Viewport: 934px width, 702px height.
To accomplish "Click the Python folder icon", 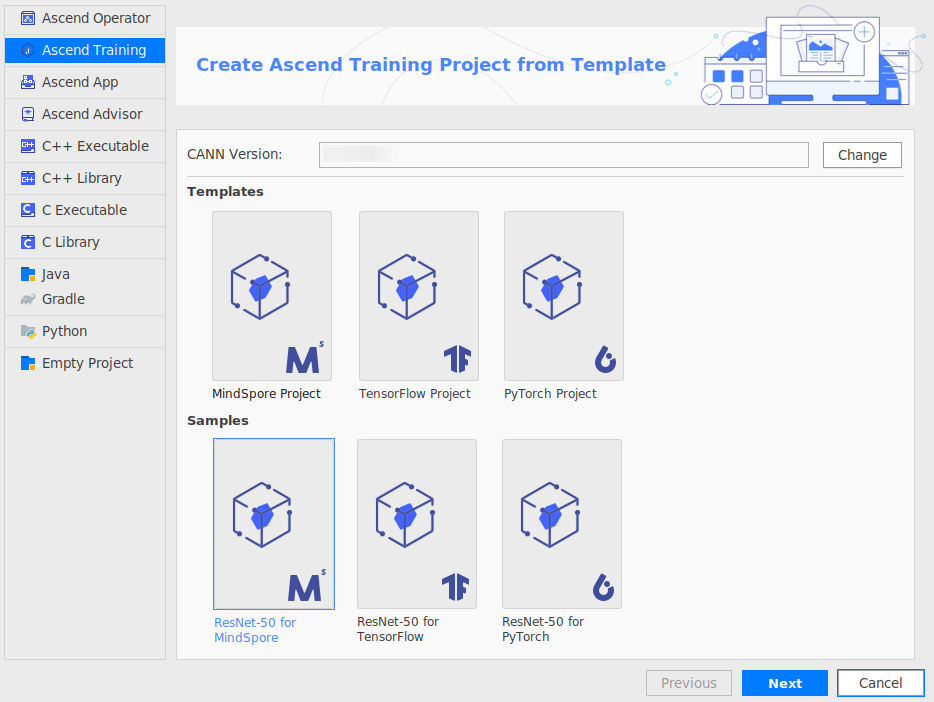I will coord(27,331).
